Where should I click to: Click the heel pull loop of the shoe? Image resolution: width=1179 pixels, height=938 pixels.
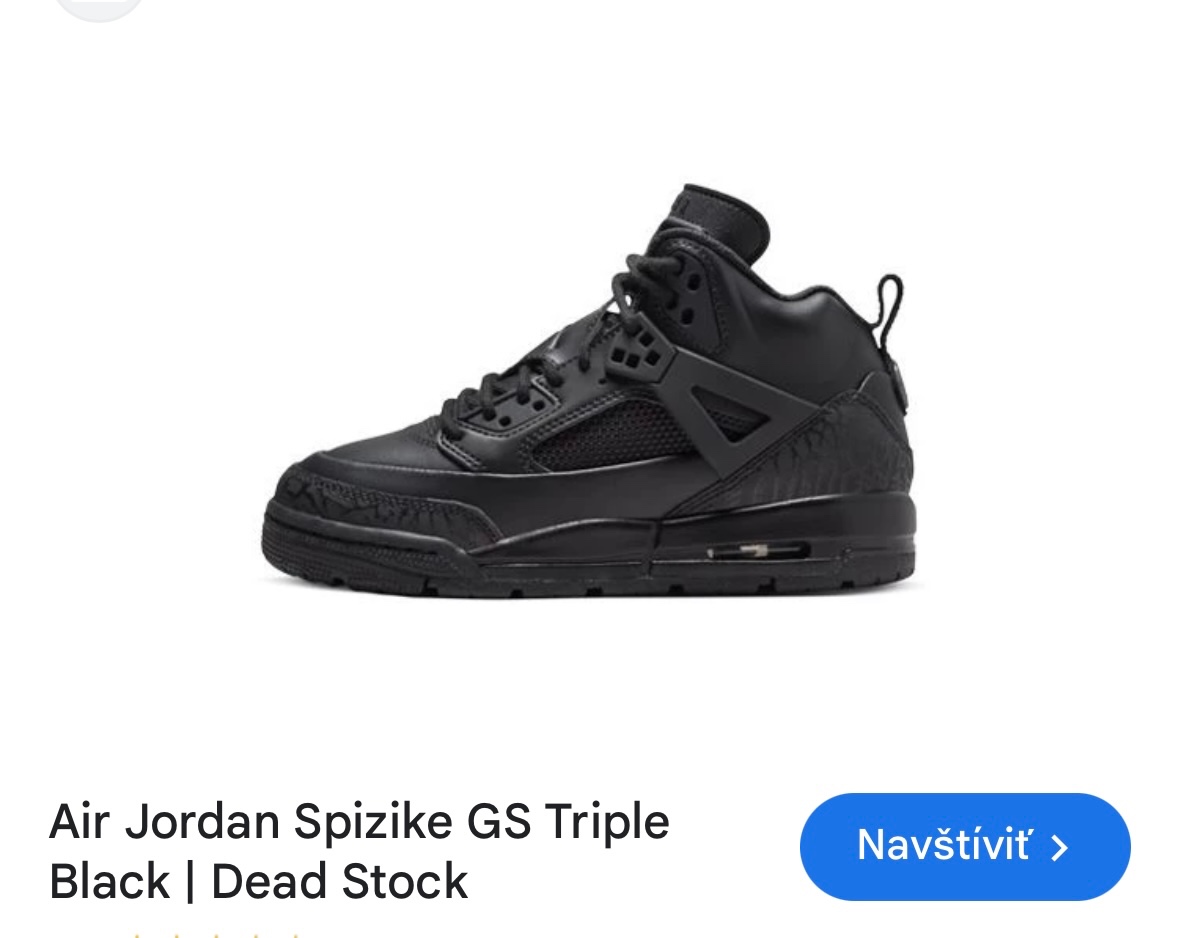890,308
